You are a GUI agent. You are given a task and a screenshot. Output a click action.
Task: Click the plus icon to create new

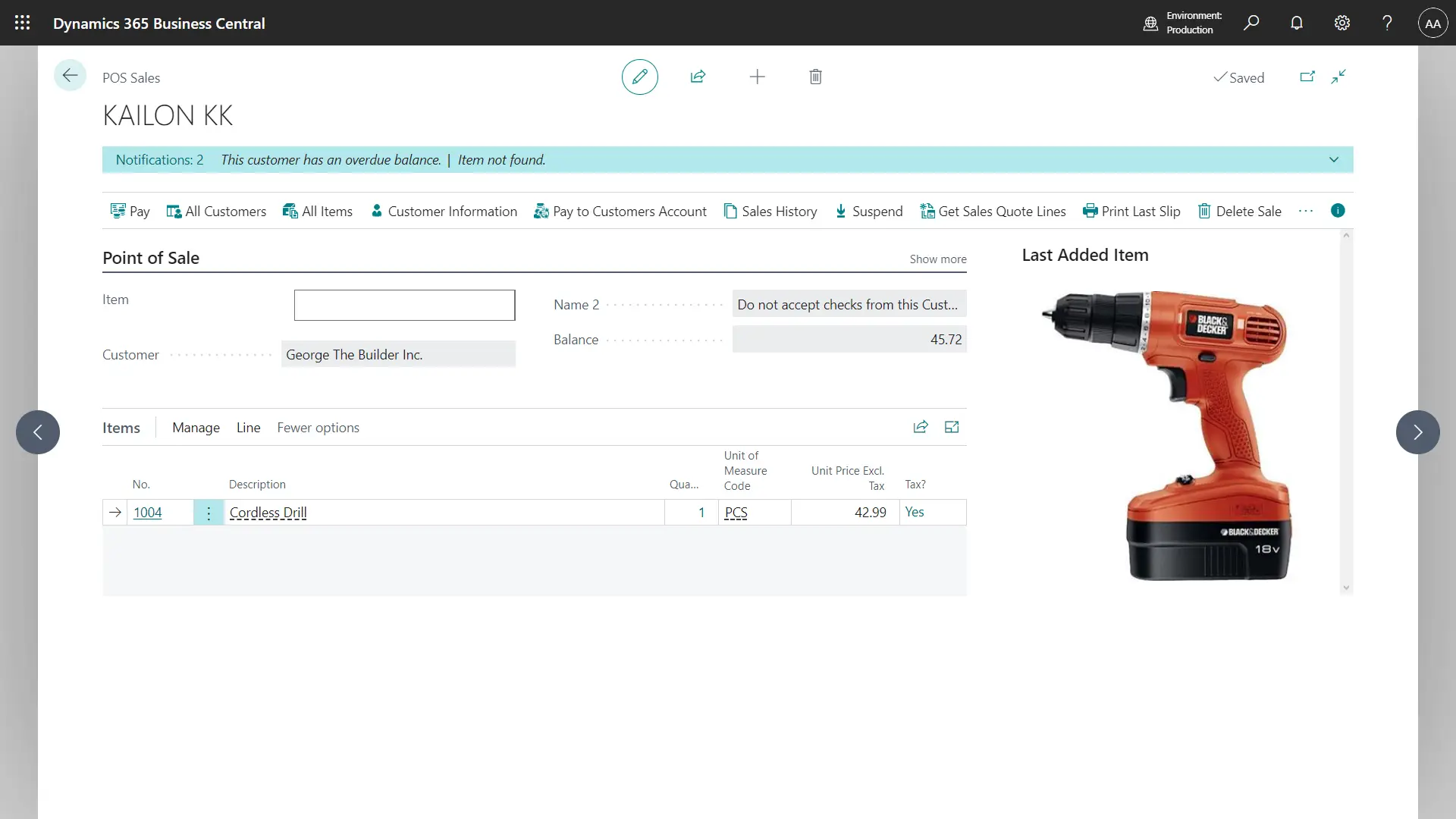coord(757,77)
